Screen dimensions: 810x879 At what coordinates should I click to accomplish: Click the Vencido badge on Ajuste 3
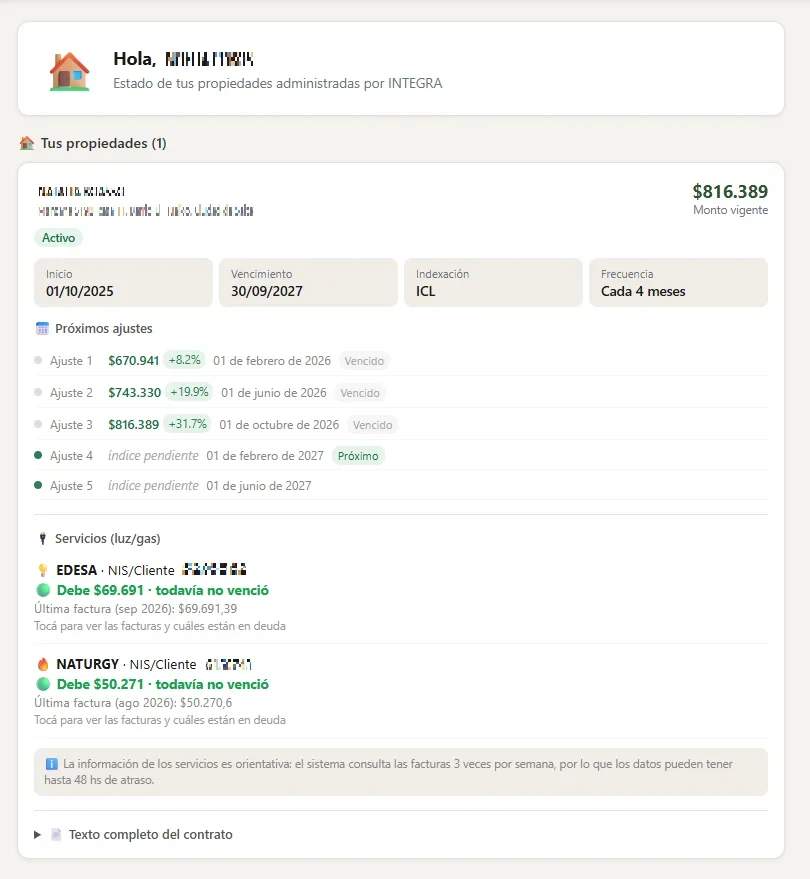pos(372,425)
